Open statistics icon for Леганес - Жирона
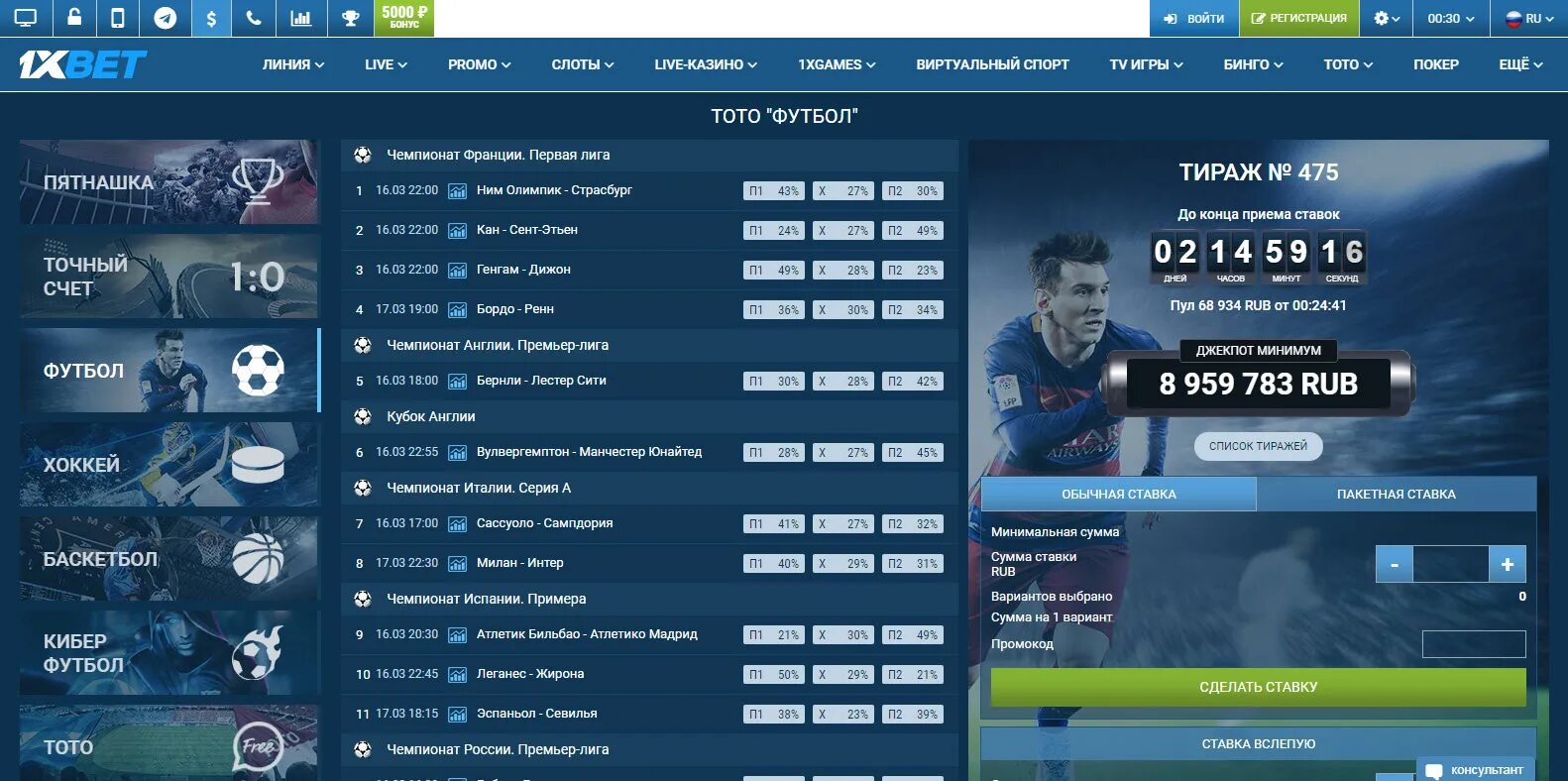Screen dimensions: 1568x781 (457, 675)
